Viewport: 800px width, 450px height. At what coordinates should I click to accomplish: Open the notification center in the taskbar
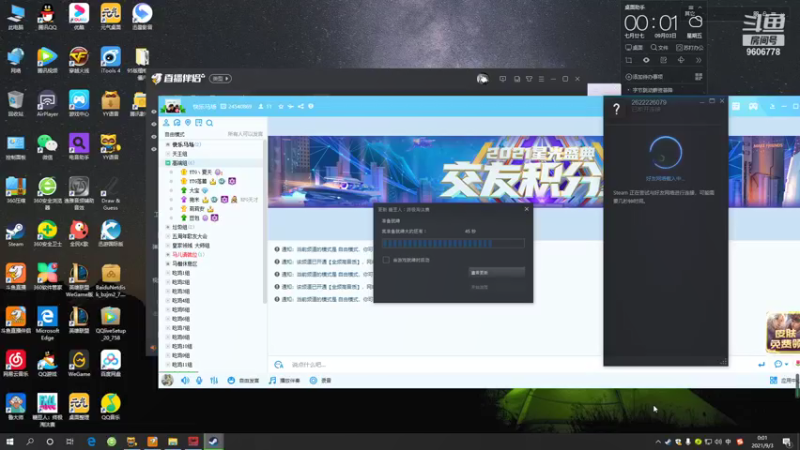[787, 442]
